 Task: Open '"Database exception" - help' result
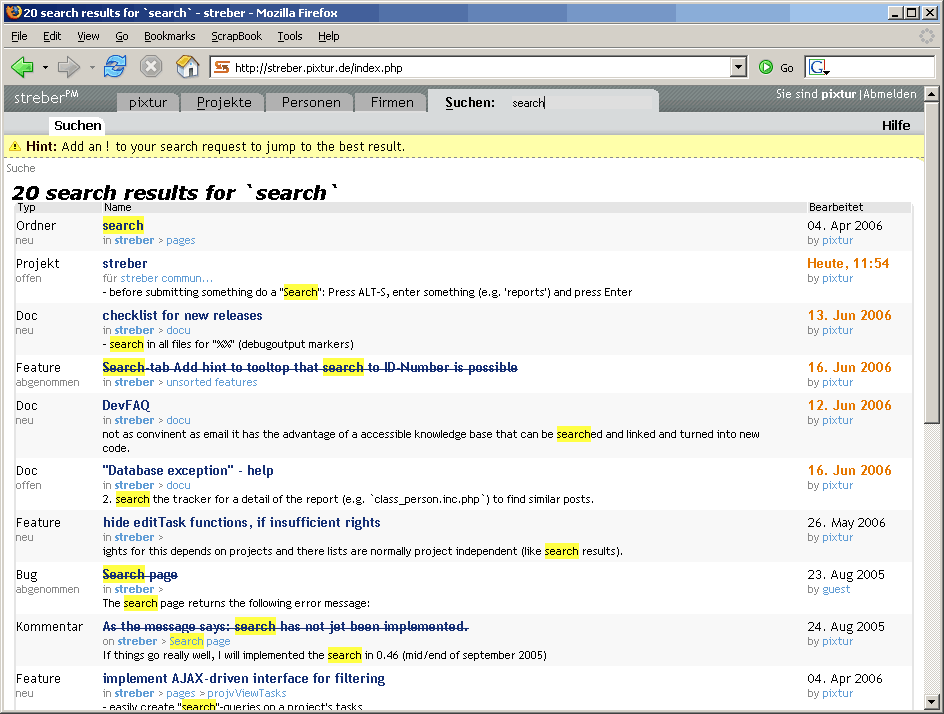[188, 470]
